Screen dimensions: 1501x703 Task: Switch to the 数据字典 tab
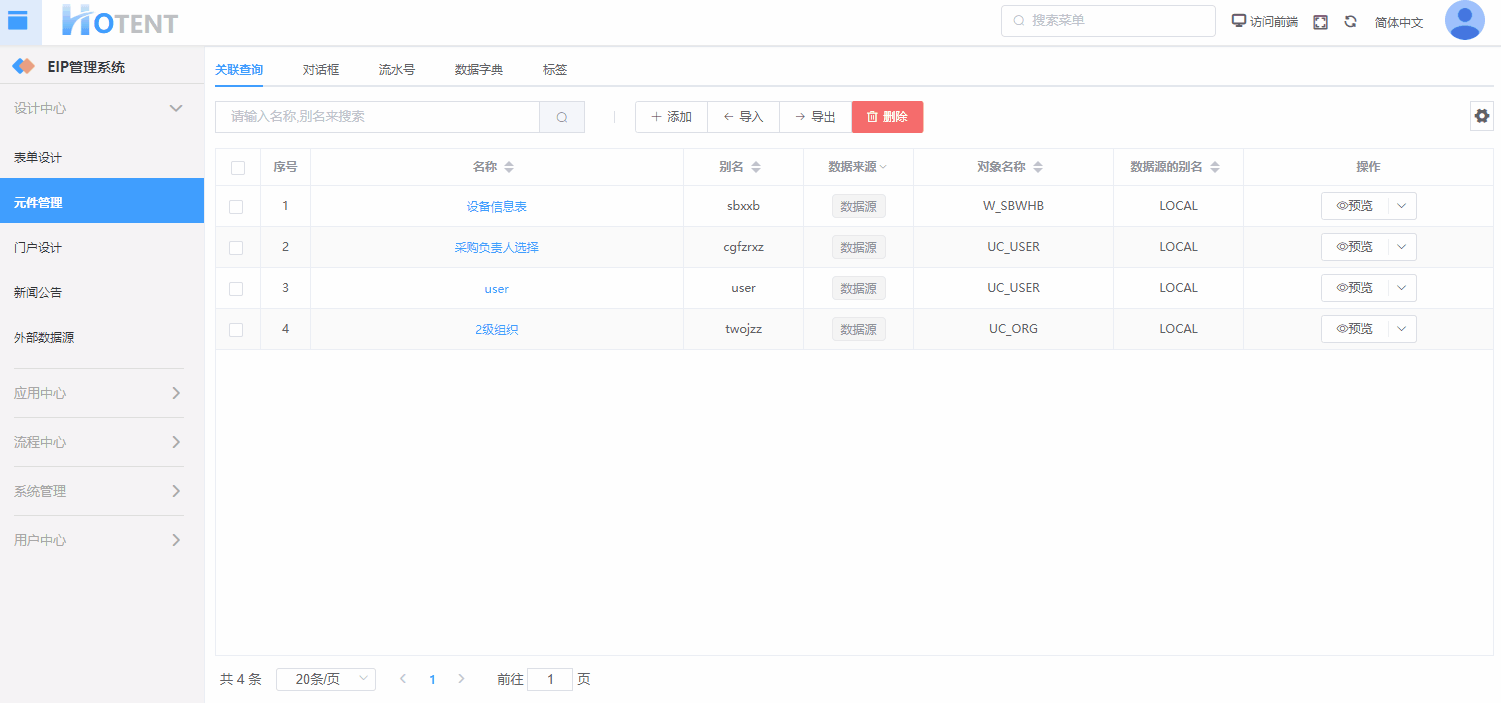[x=478, y=70]
